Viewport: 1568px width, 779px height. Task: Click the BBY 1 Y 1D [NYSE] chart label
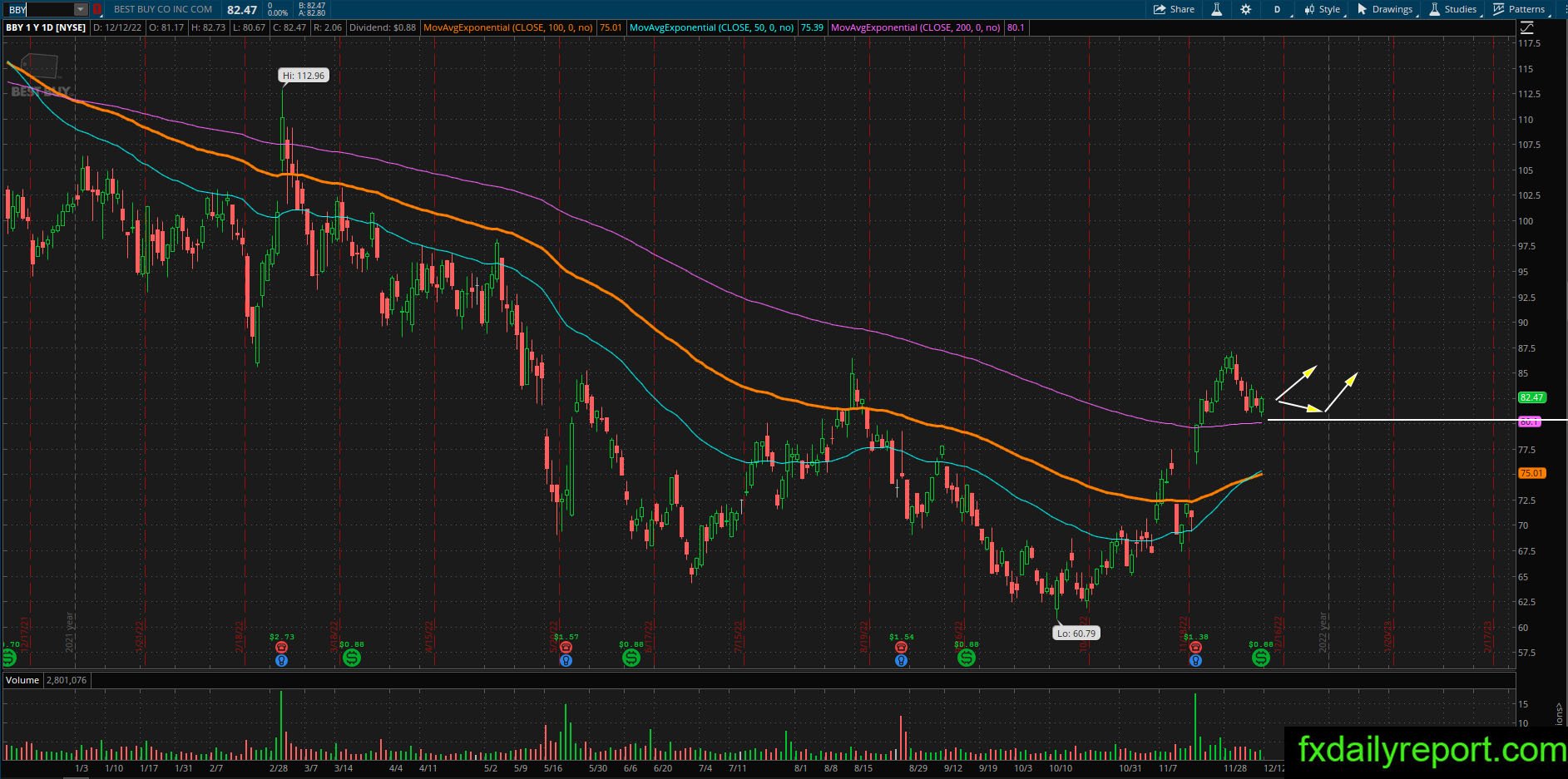[46, 27]
